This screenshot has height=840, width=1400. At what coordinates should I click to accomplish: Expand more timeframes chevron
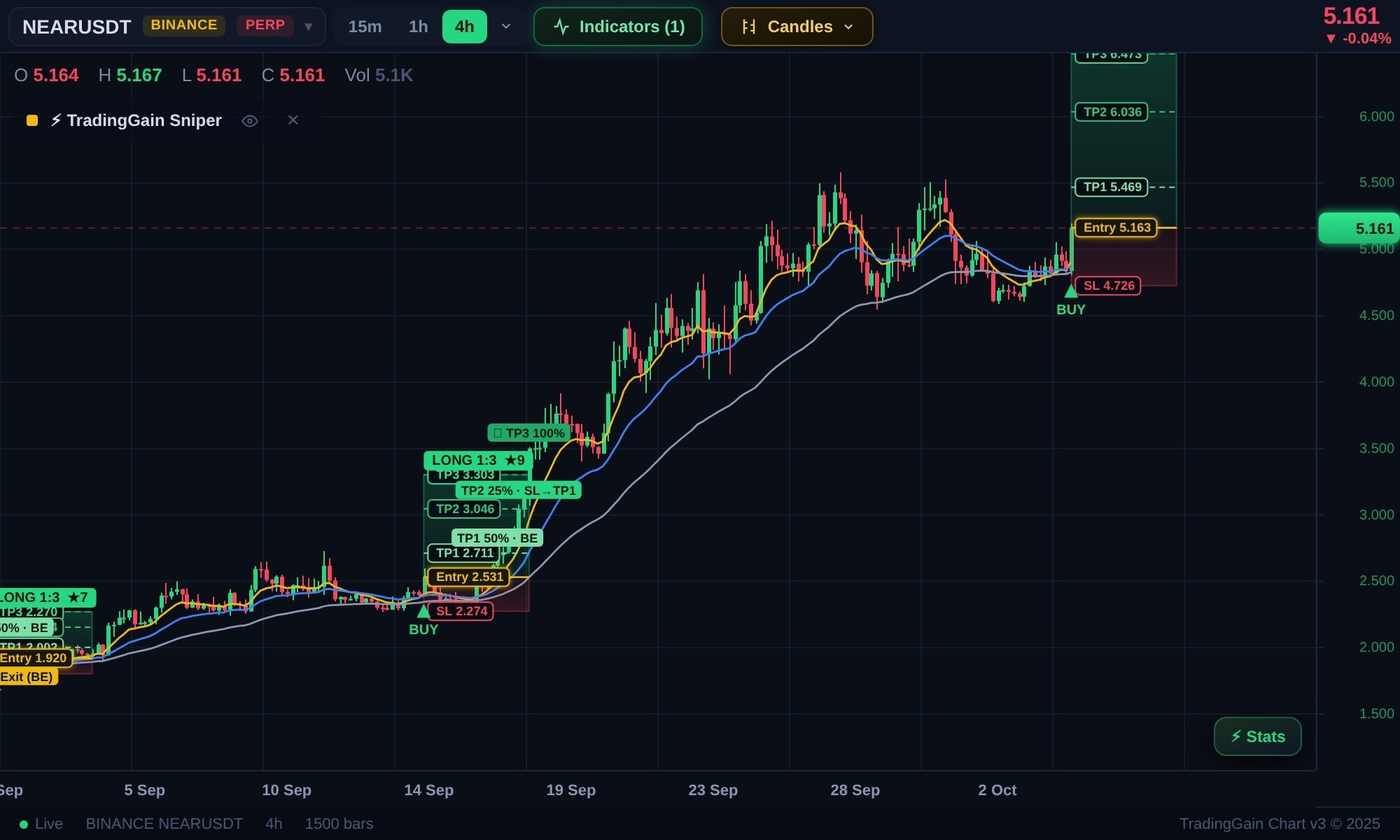coord(506,27)
